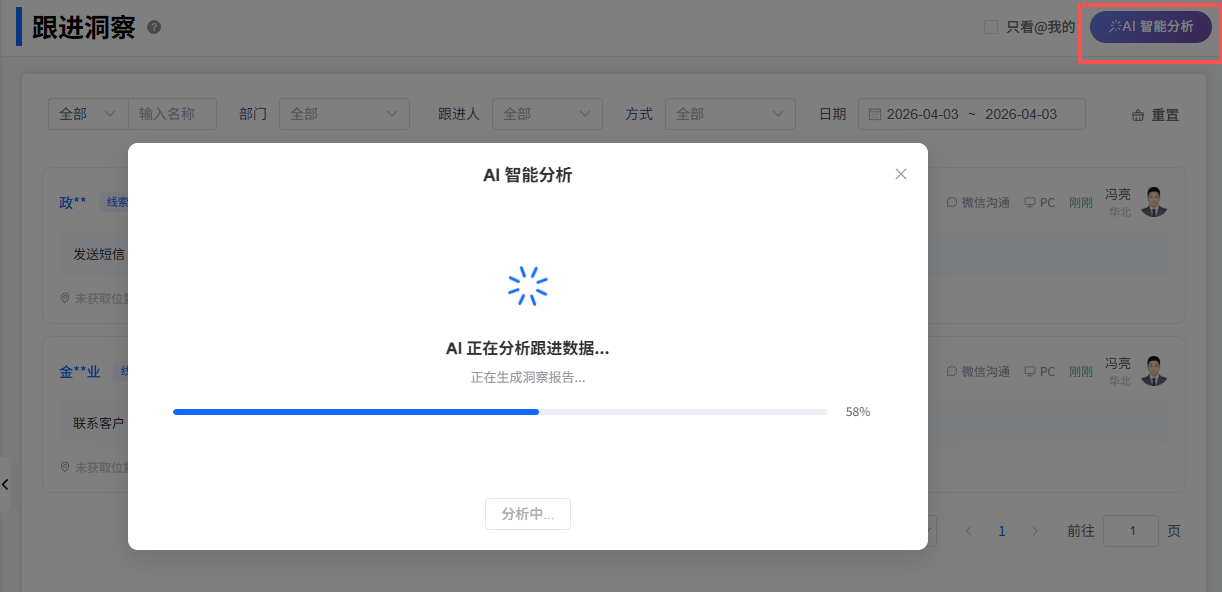Click the location pin icon under 联系客户

[65, 467]
